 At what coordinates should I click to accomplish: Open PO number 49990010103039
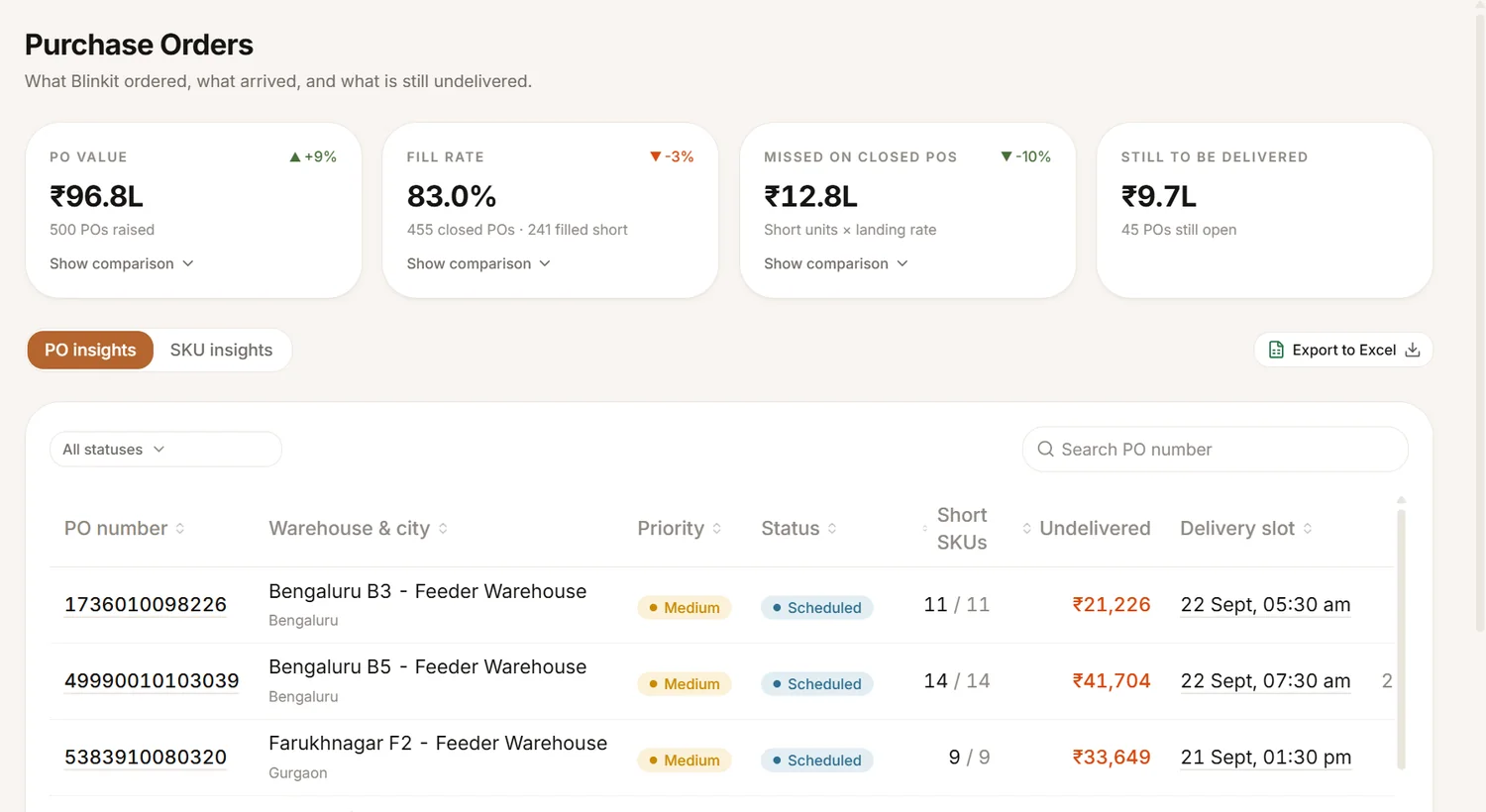click(152, 681)
